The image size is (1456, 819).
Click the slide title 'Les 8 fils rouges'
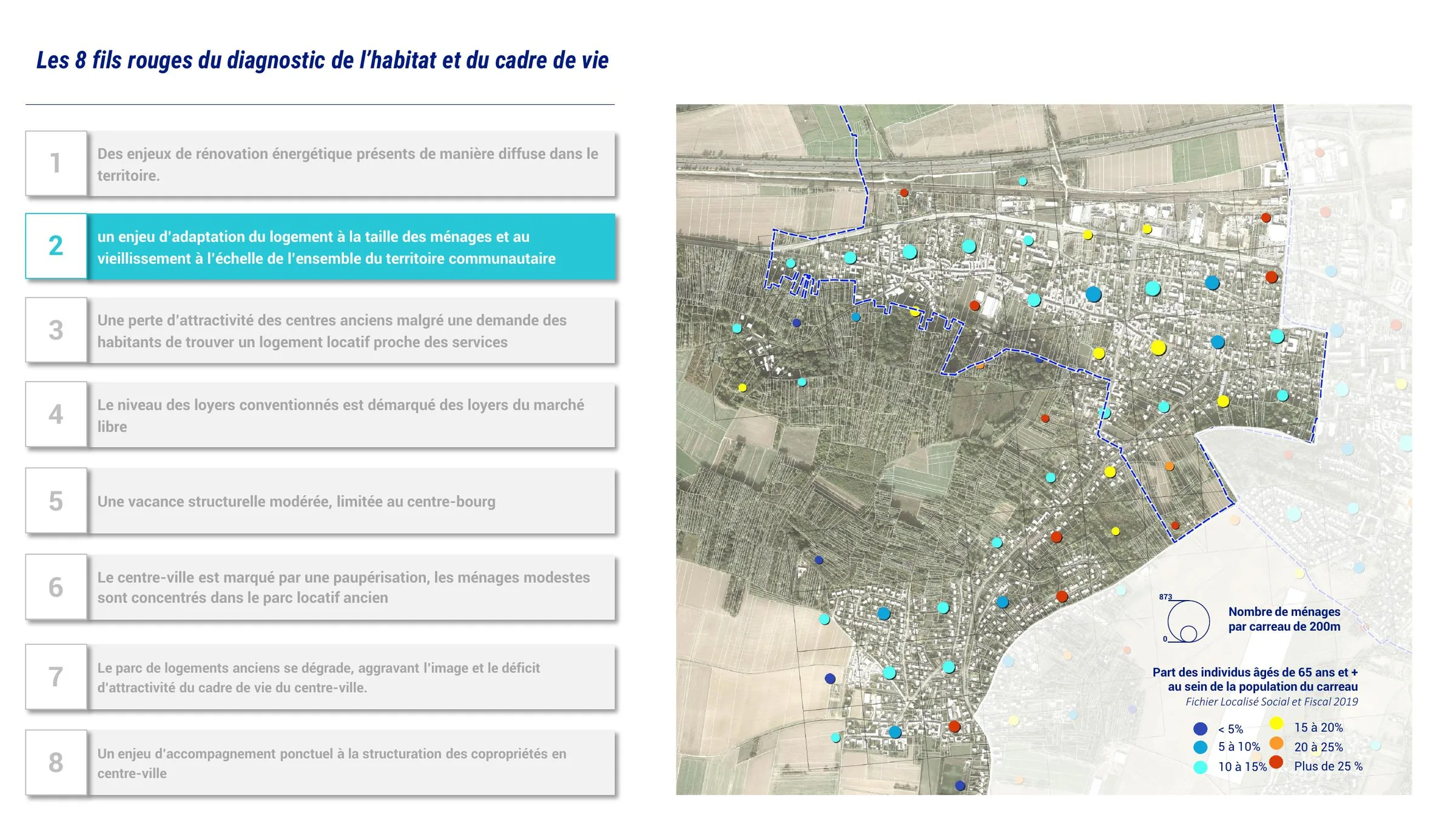click(322, 60)
